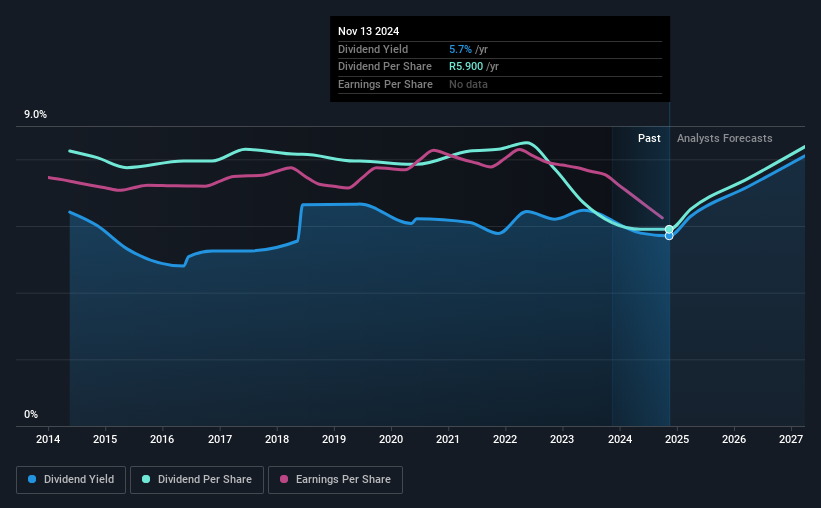Click the pink dot in Earnings Per Share legend
This screenshot has width=821, height=508.
[284, 479]
